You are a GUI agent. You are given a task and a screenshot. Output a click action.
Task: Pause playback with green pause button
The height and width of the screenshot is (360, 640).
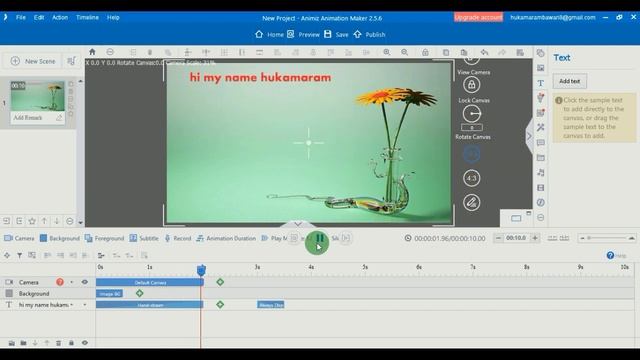click(317, 242)
